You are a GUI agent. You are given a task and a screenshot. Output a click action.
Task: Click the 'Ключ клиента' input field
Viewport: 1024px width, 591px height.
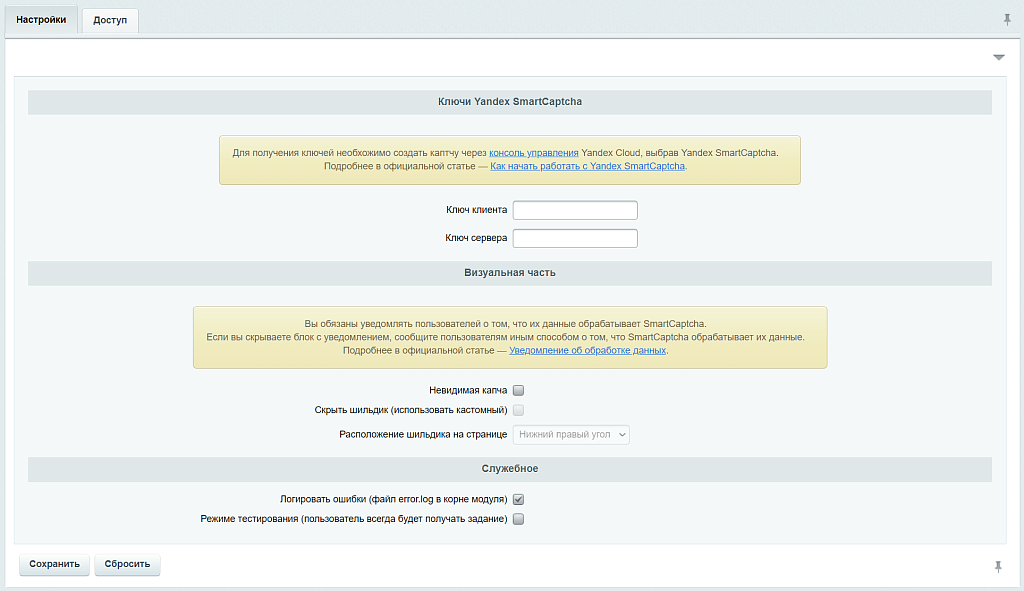[x=574, y=210]
